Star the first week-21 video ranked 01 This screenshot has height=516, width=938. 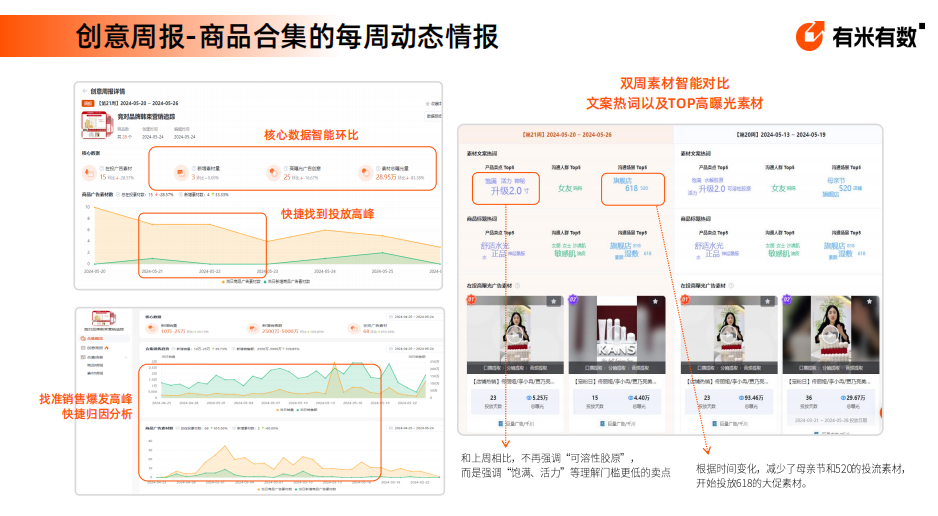click(x=555, y=301)
